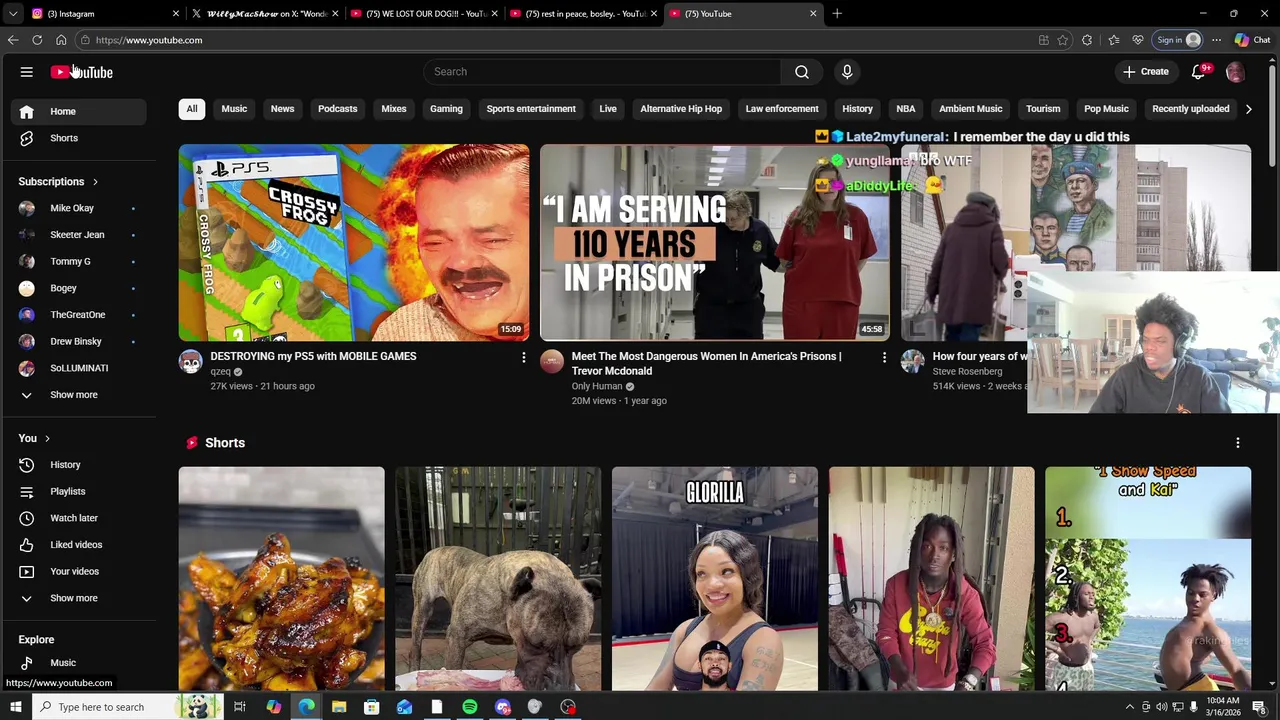
Task: Open browser extensions puzzle icon
Action: coord(1087,40)
